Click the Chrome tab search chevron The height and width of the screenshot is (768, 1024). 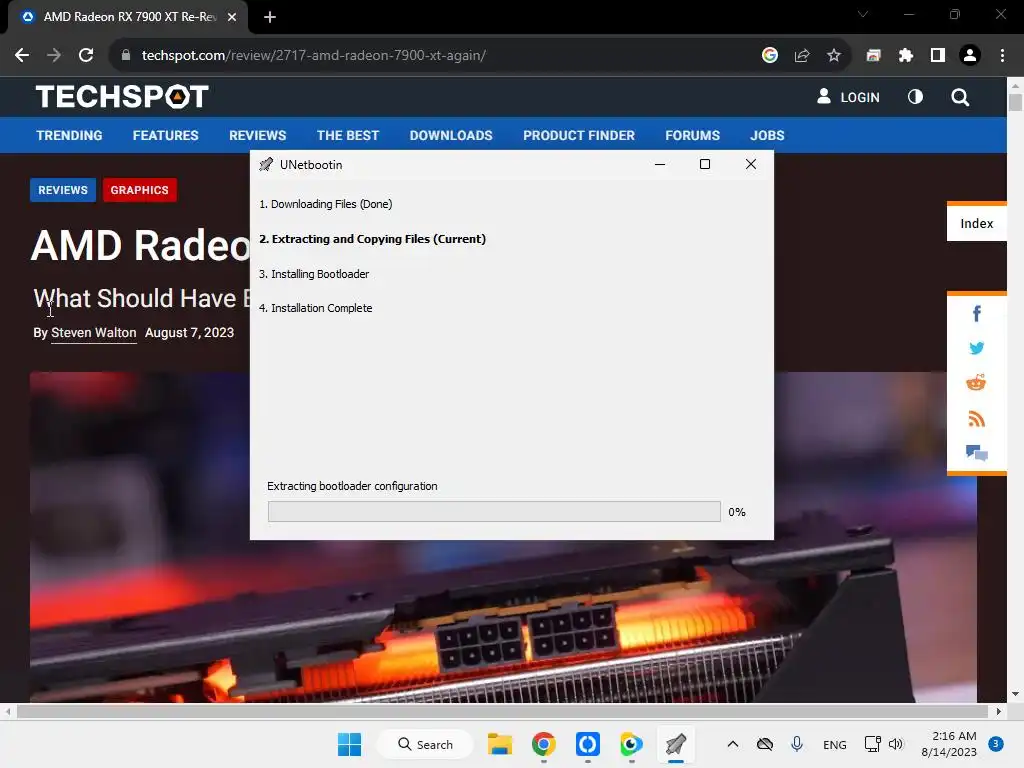[863, 14]
